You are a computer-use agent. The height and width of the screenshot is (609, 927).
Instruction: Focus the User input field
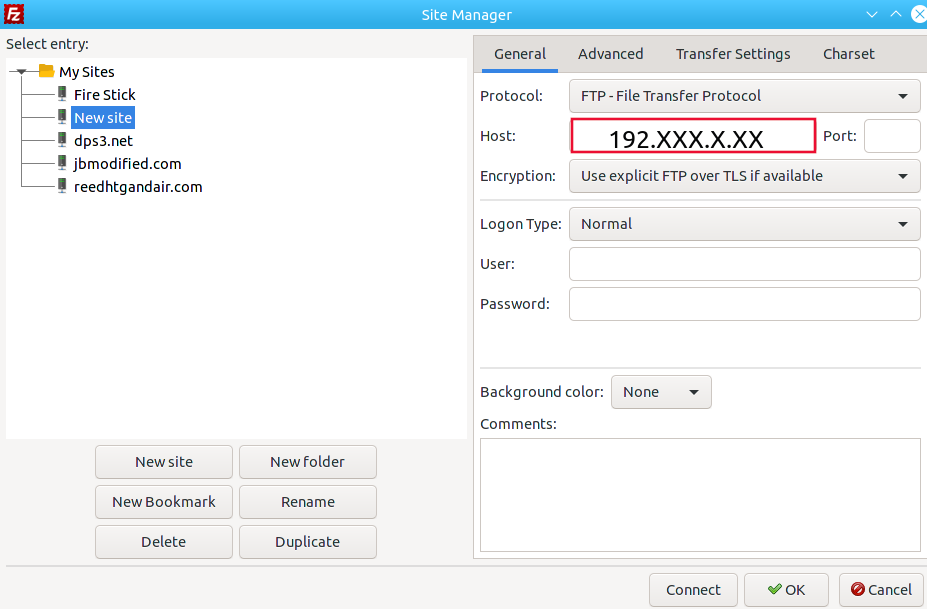tap(744, 264)
